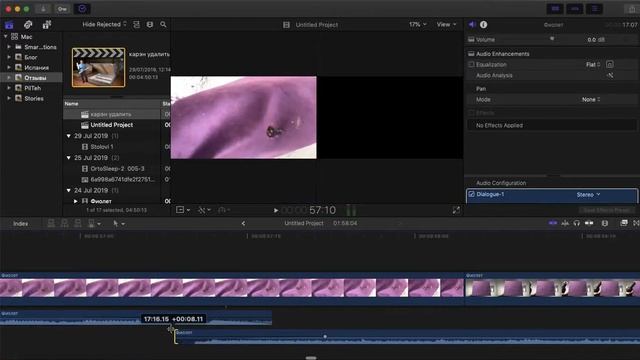Open the Pan Mode None dropdown
The image size is (640, 360).
pos(591,100)
